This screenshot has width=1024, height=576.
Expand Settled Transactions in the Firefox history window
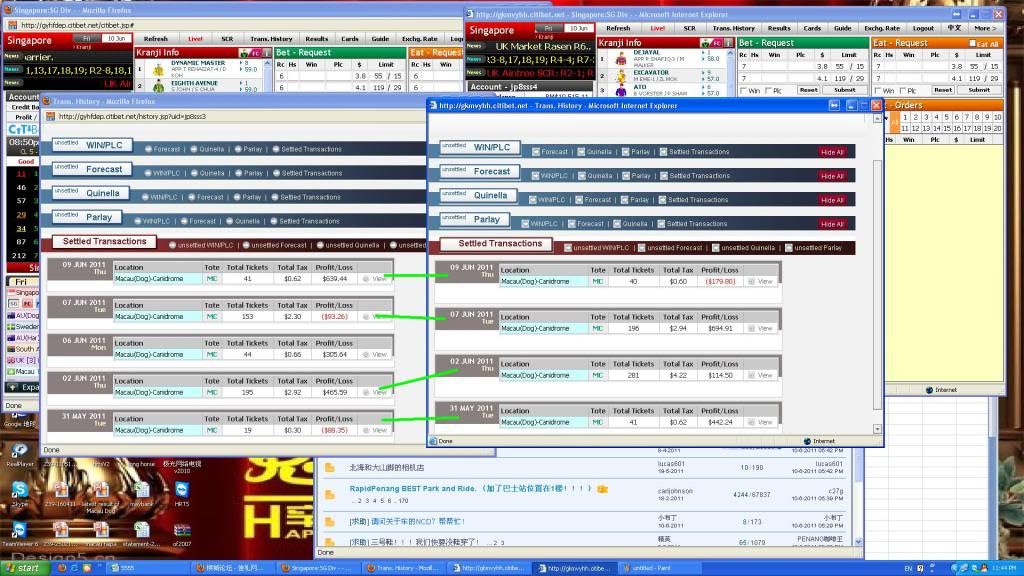click(104, 242)
